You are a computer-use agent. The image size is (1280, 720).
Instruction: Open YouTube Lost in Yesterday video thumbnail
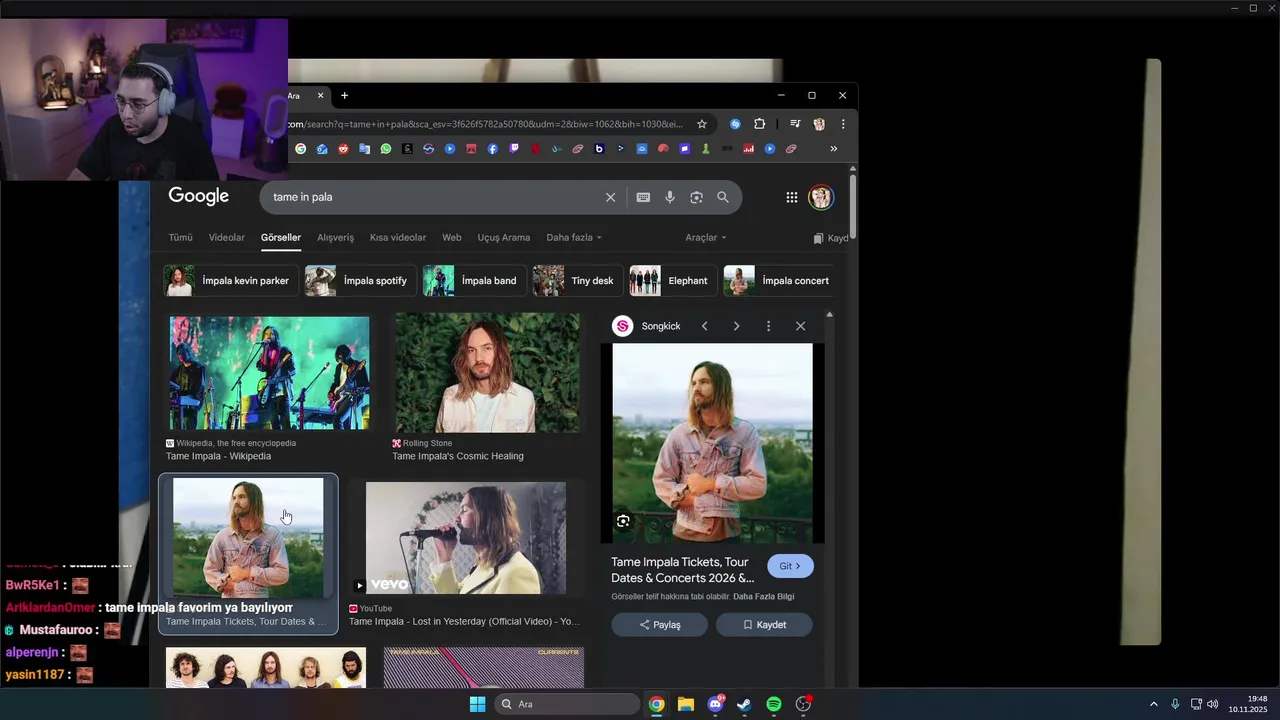(465, 538)
